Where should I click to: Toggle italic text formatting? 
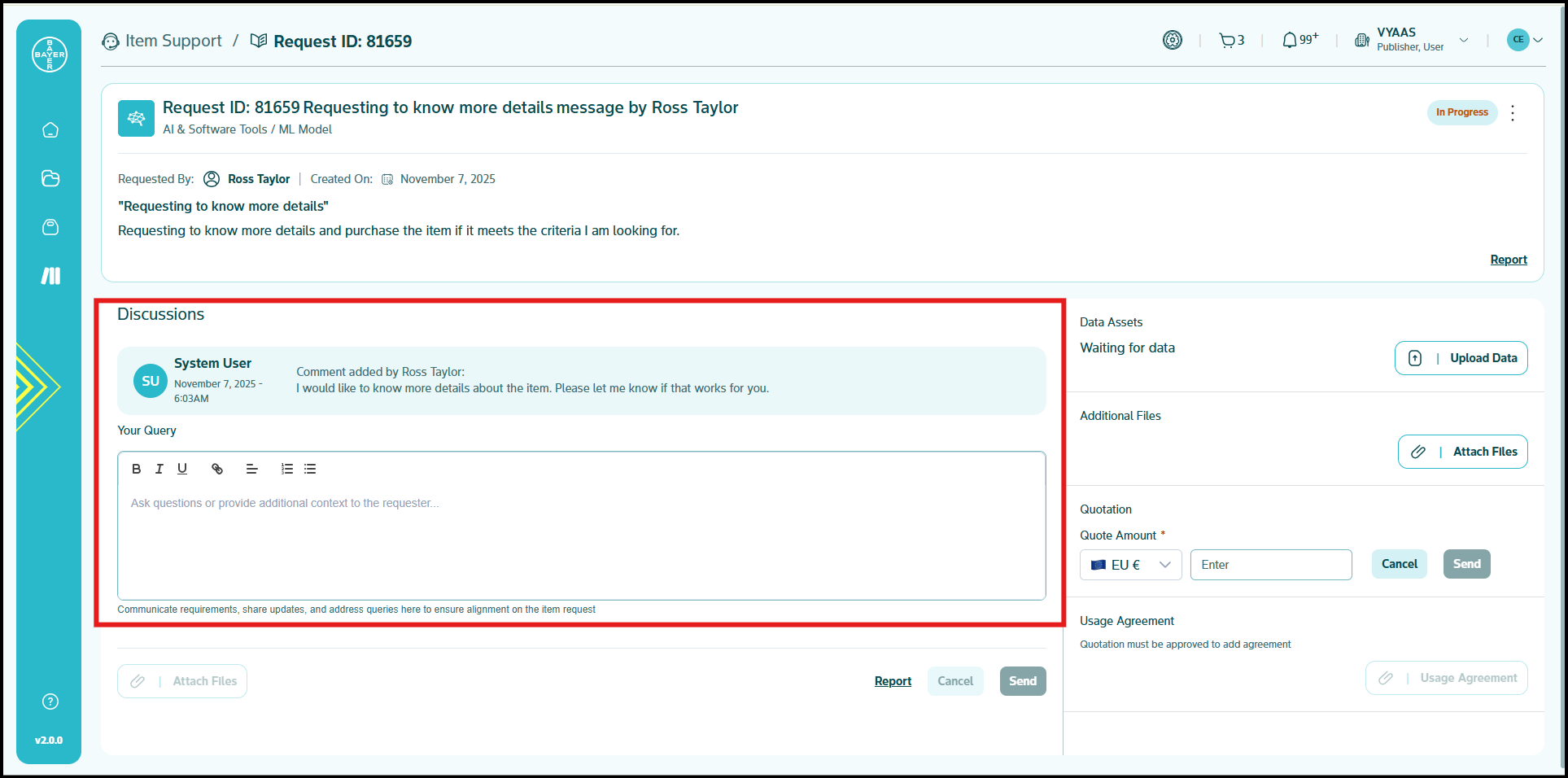(x=159, y=469)
